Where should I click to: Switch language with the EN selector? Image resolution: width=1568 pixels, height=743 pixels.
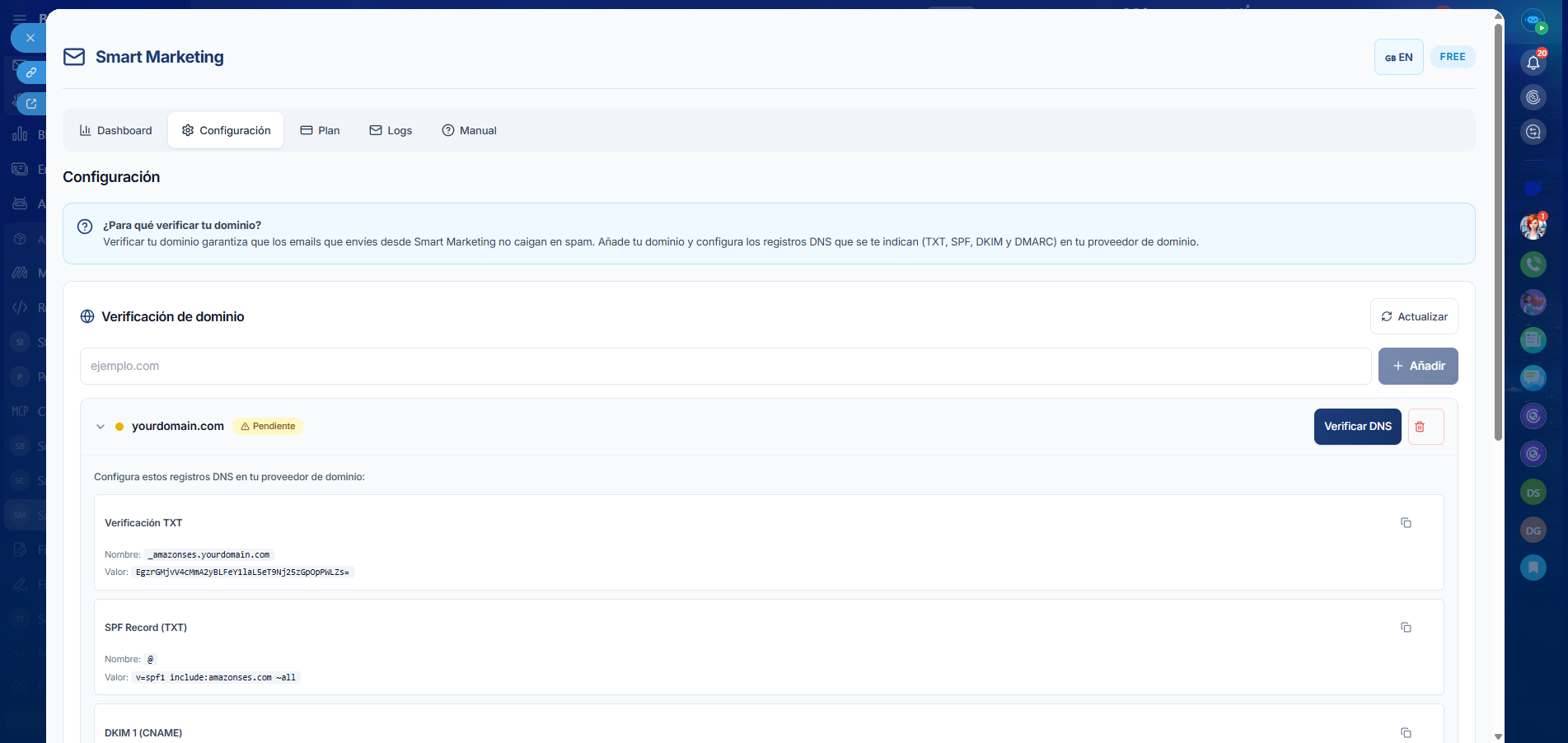click(1398, 57)
